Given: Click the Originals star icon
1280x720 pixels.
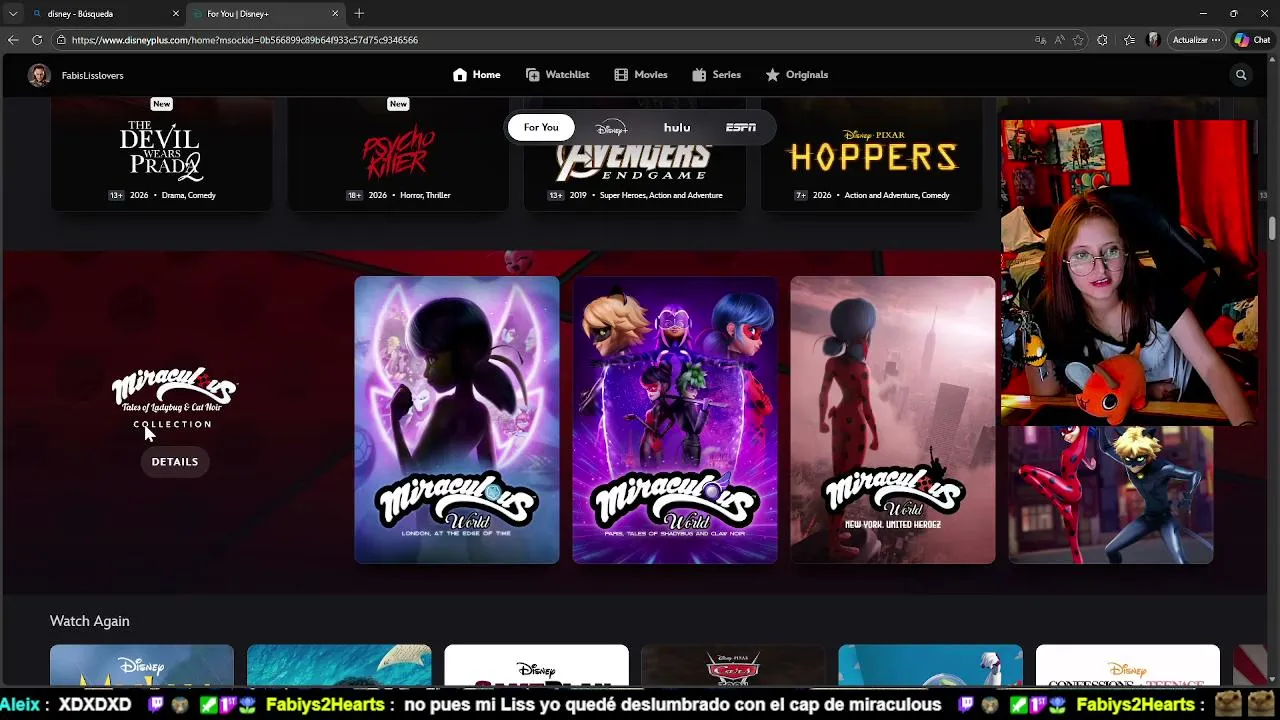Looking at the screenshot, I should (x=773, y=75).
